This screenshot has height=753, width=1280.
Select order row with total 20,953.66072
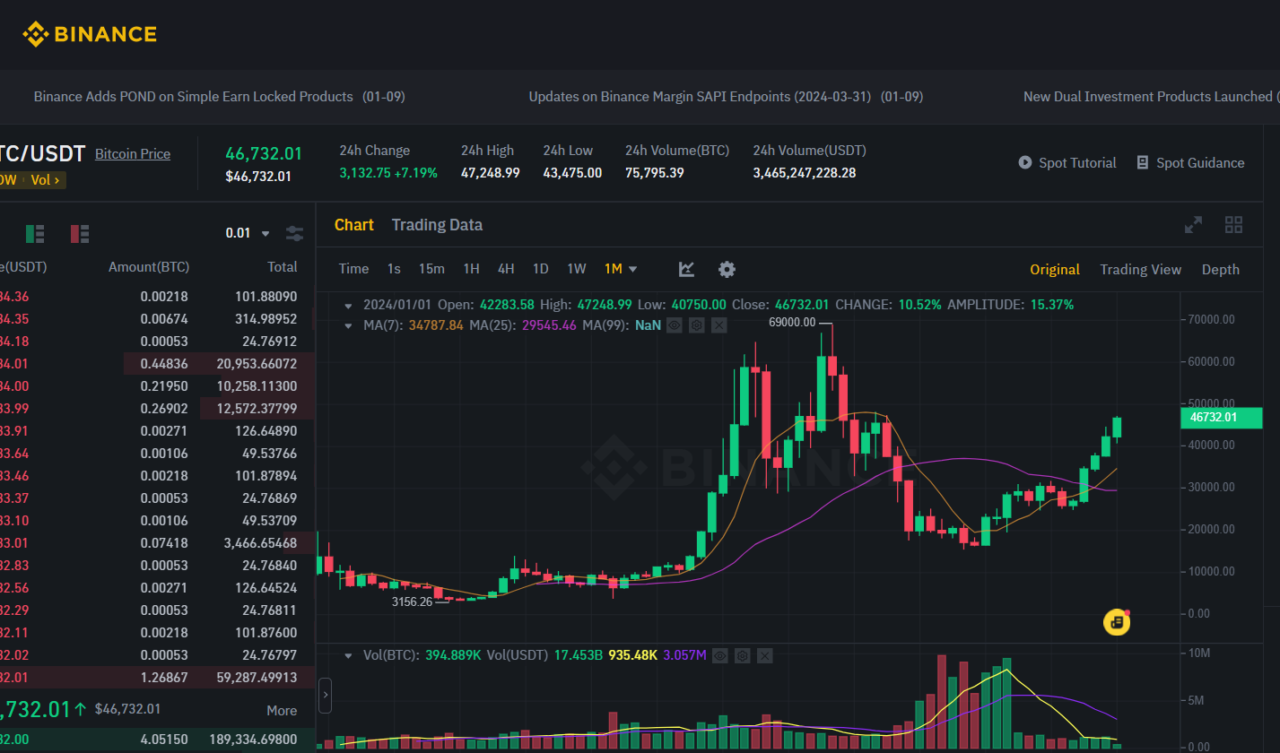click(x=158, y=363)
